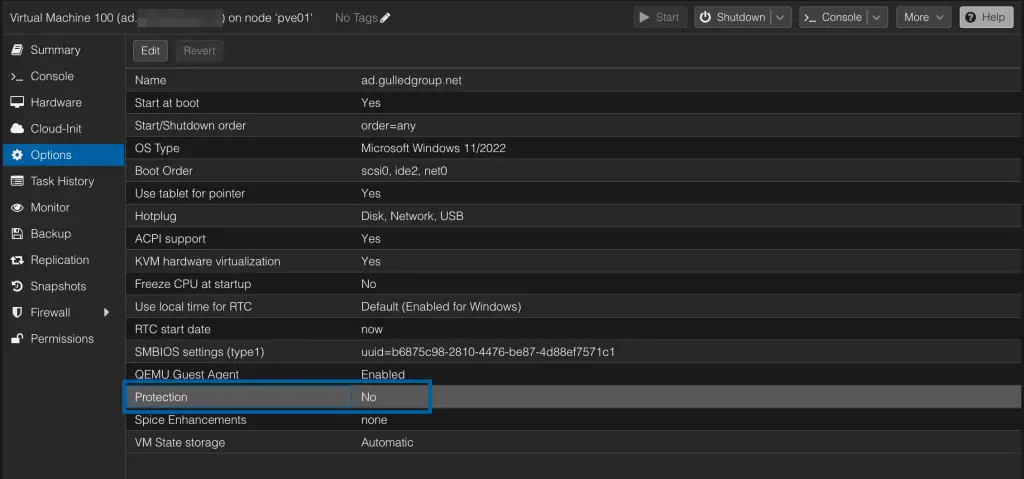Select the Hotplug row
Viewport: 1024px width, 479px height.
(x=574, y=216)
